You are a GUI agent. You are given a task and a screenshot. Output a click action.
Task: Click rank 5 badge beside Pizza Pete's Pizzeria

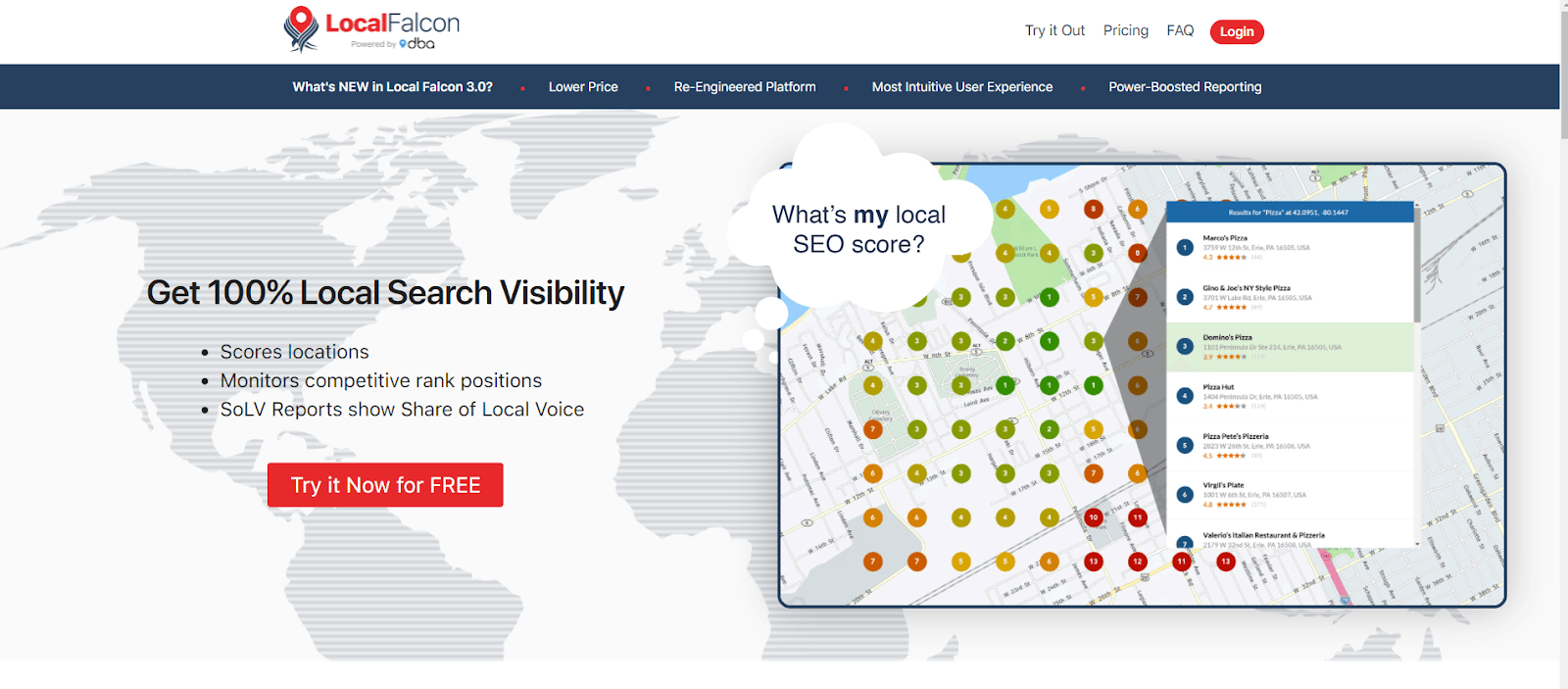click(x=1185, y=445)
